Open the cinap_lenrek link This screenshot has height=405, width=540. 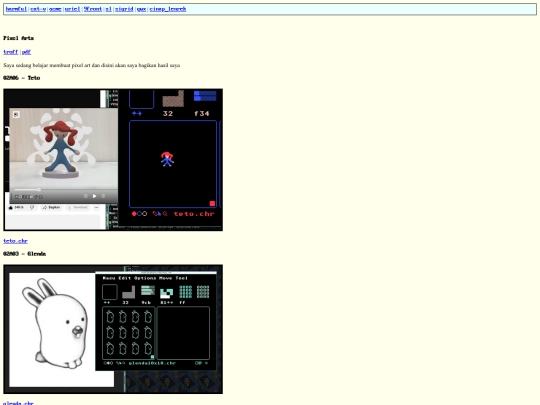[x=168, y=9]
